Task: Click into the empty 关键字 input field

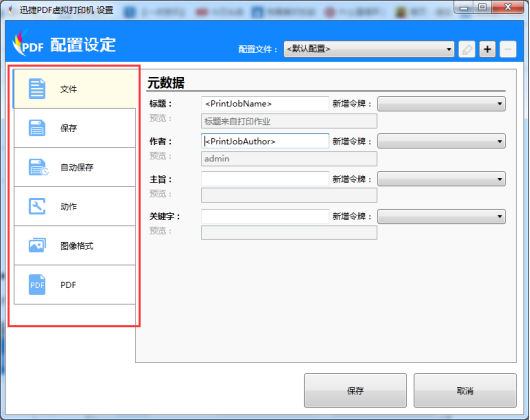Action: (x=265, y=216)
